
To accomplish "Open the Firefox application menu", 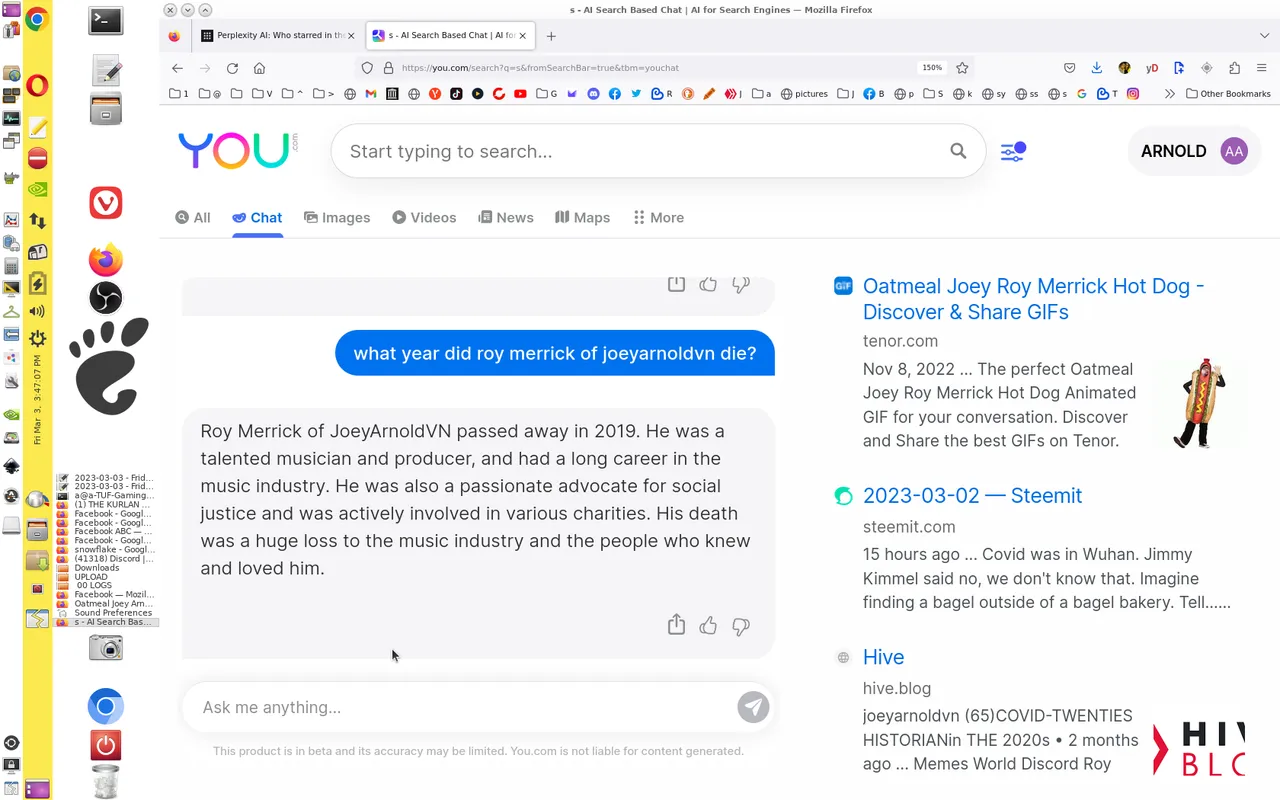I will pyautogui.click(x=1262, y=68).
